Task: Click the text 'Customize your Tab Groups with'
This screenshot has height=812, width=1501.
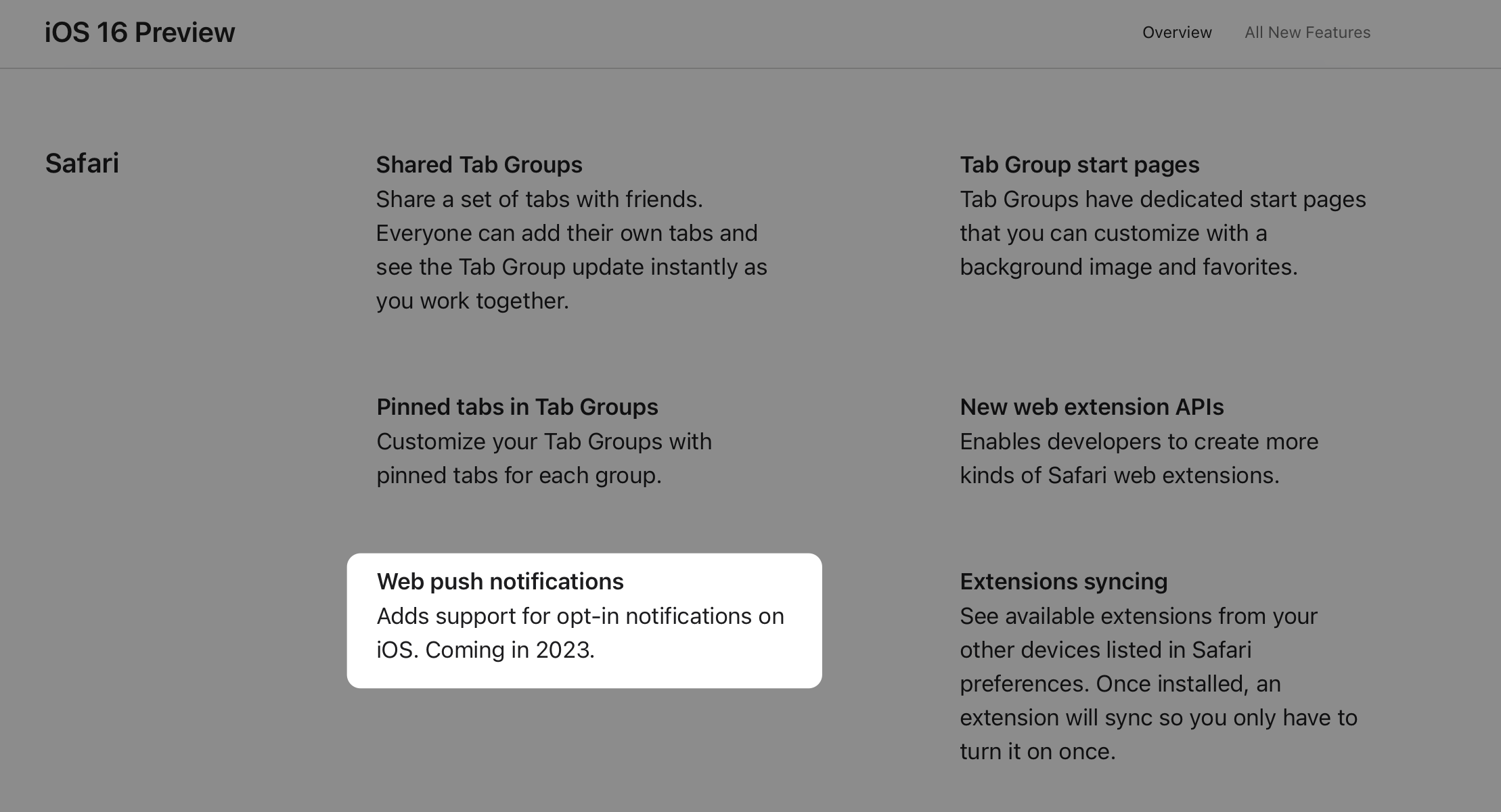Action: (544, 441)
